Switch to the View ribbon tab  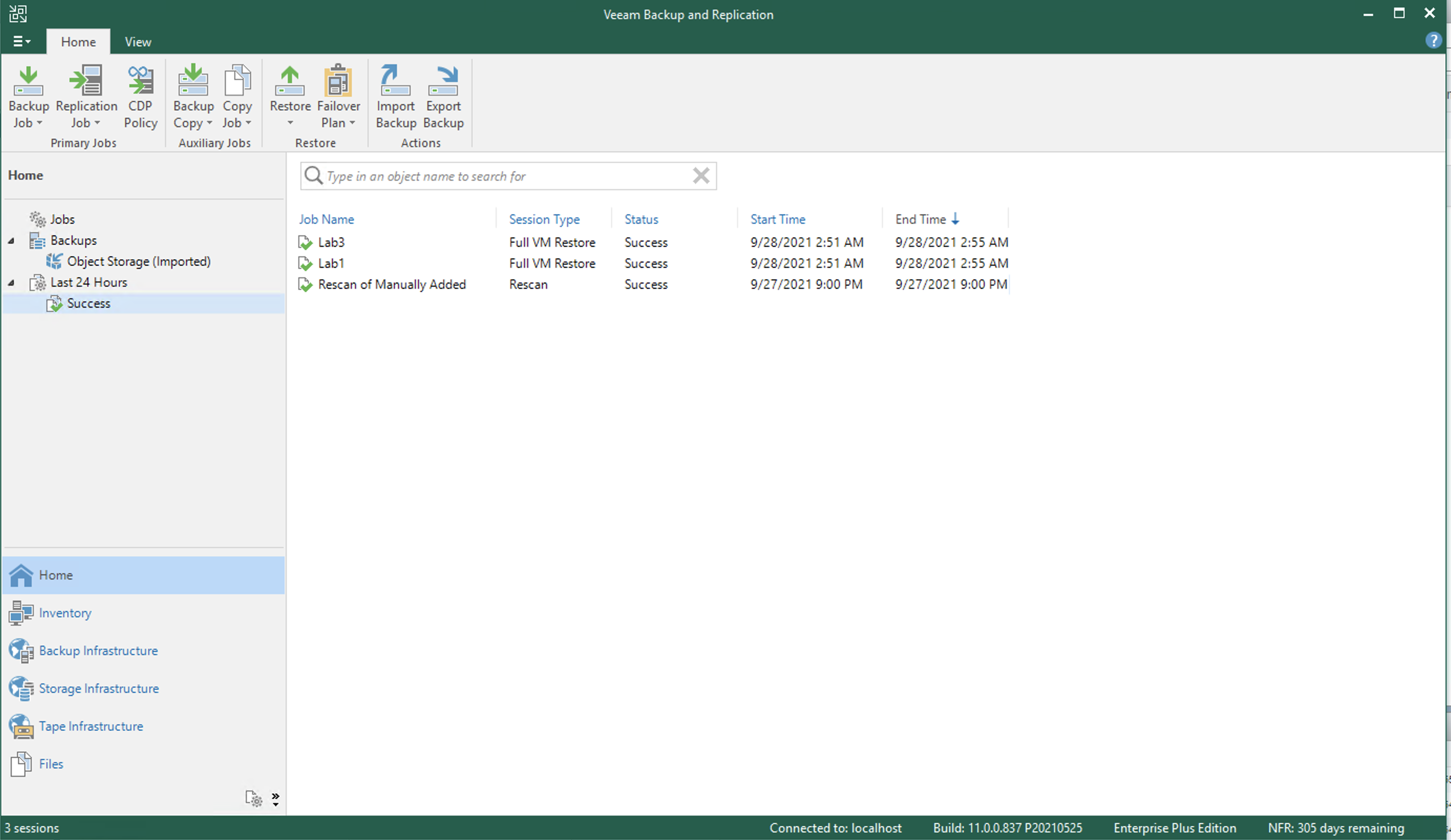coord(138,41)
